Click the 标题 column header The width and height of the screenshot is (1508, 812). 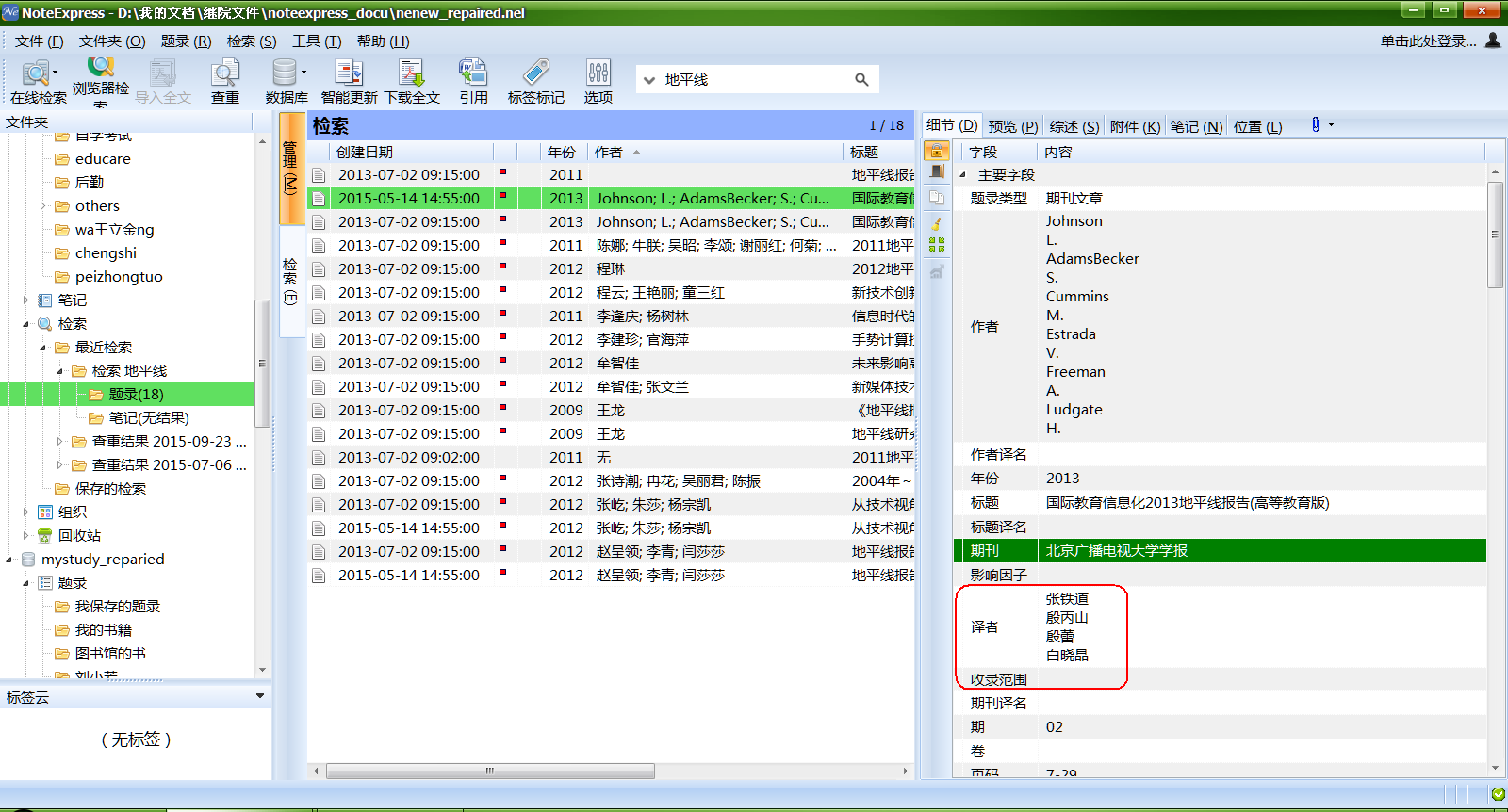pyautogui.click(x=879, y=152)
